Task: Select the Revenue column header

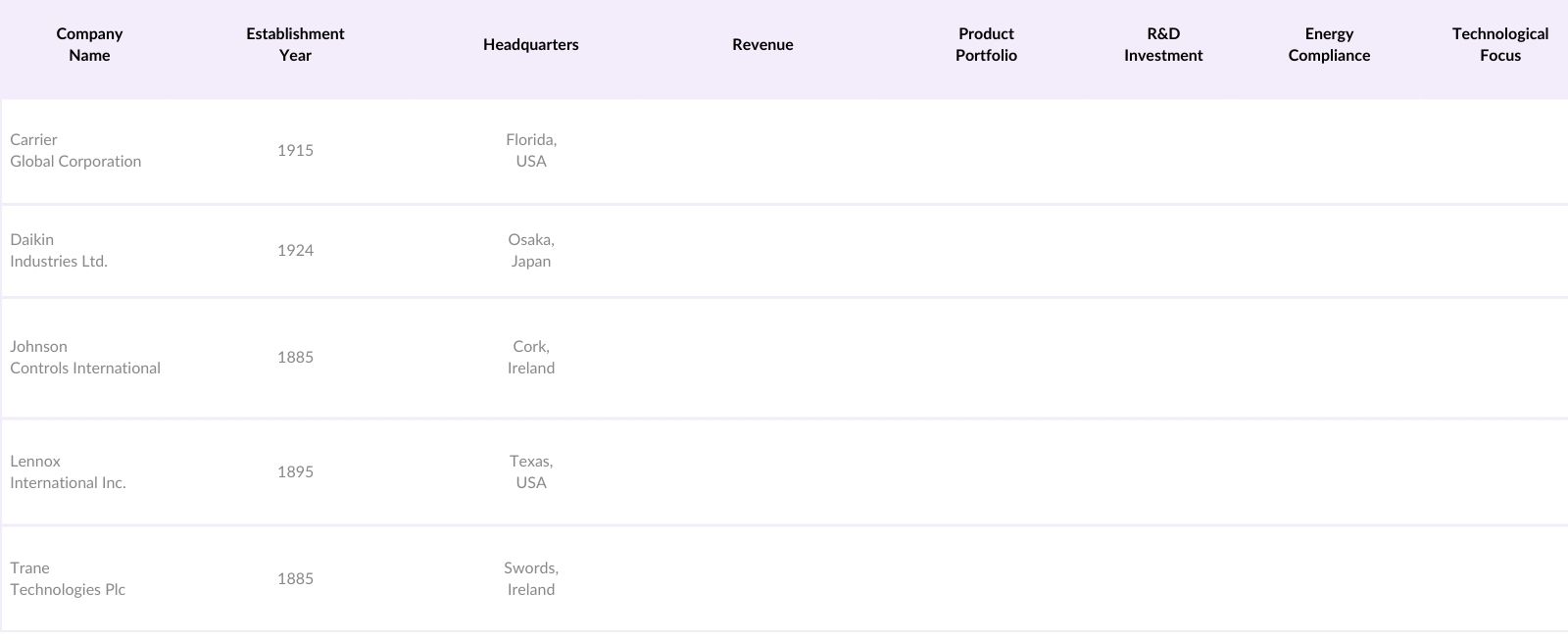Action: tap(762, 45)
